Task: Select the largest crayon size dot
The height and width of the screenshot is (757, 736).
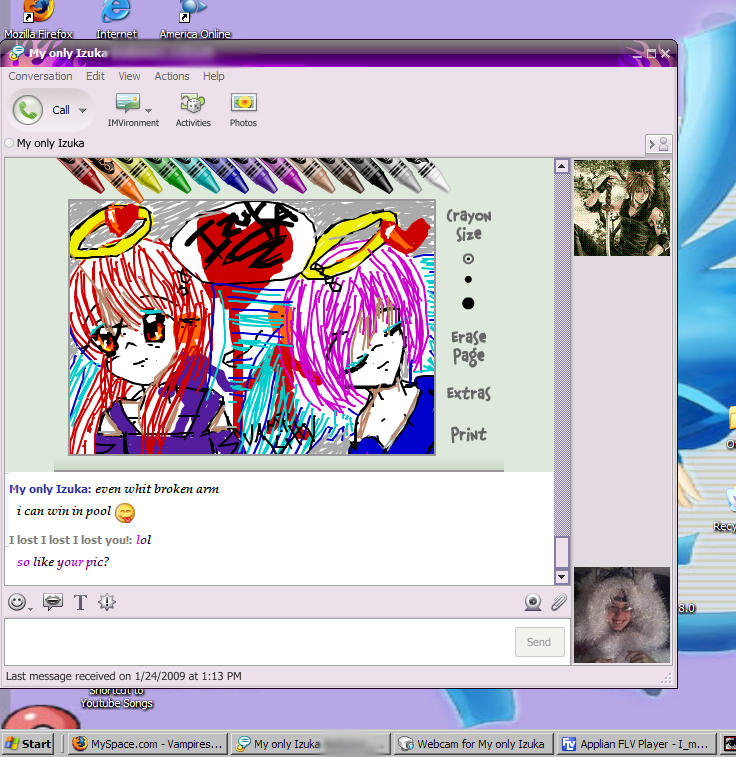Action: click(468, 303)
